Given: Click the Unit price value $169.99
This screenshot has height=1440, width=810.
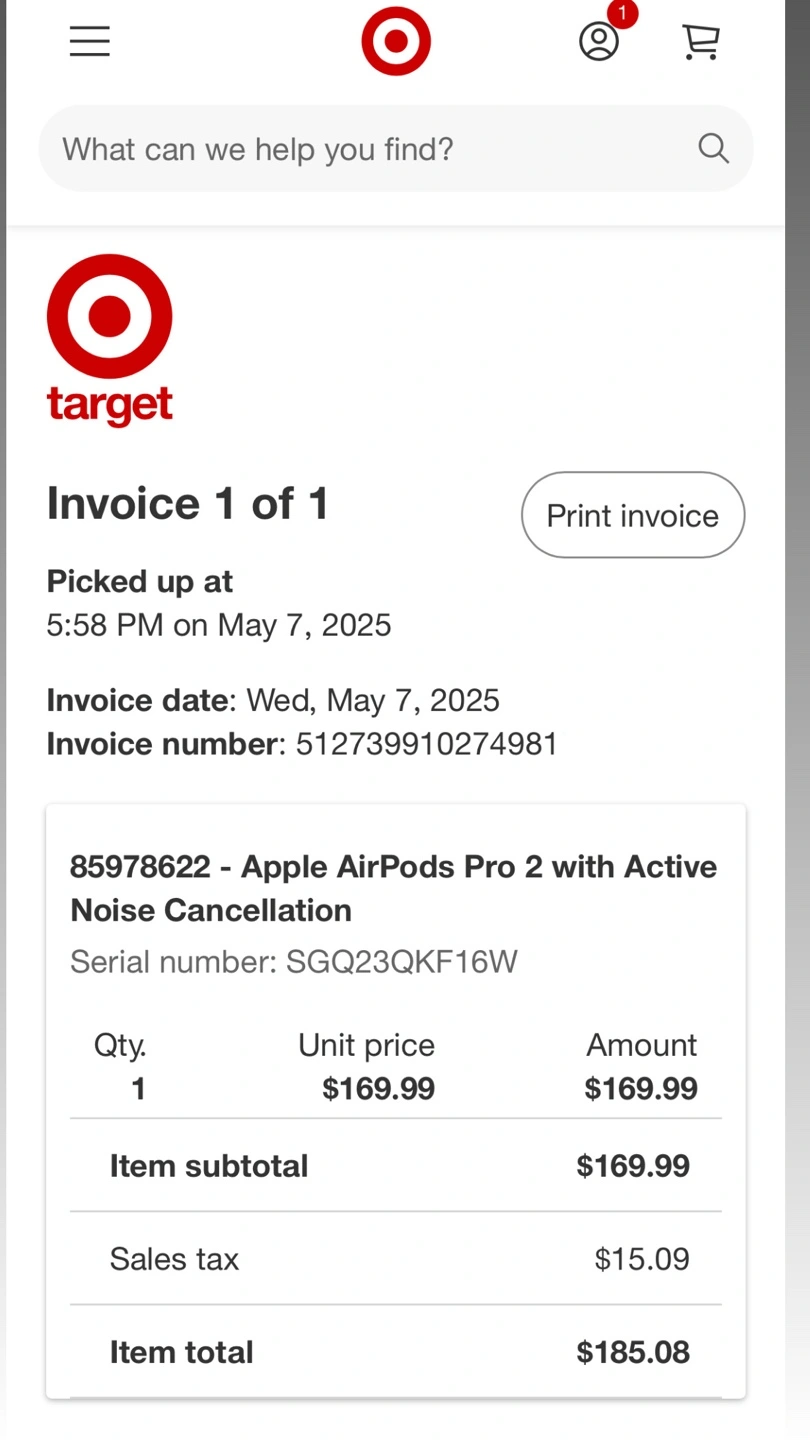Looking at the screenshot, I should [378, 1088].
